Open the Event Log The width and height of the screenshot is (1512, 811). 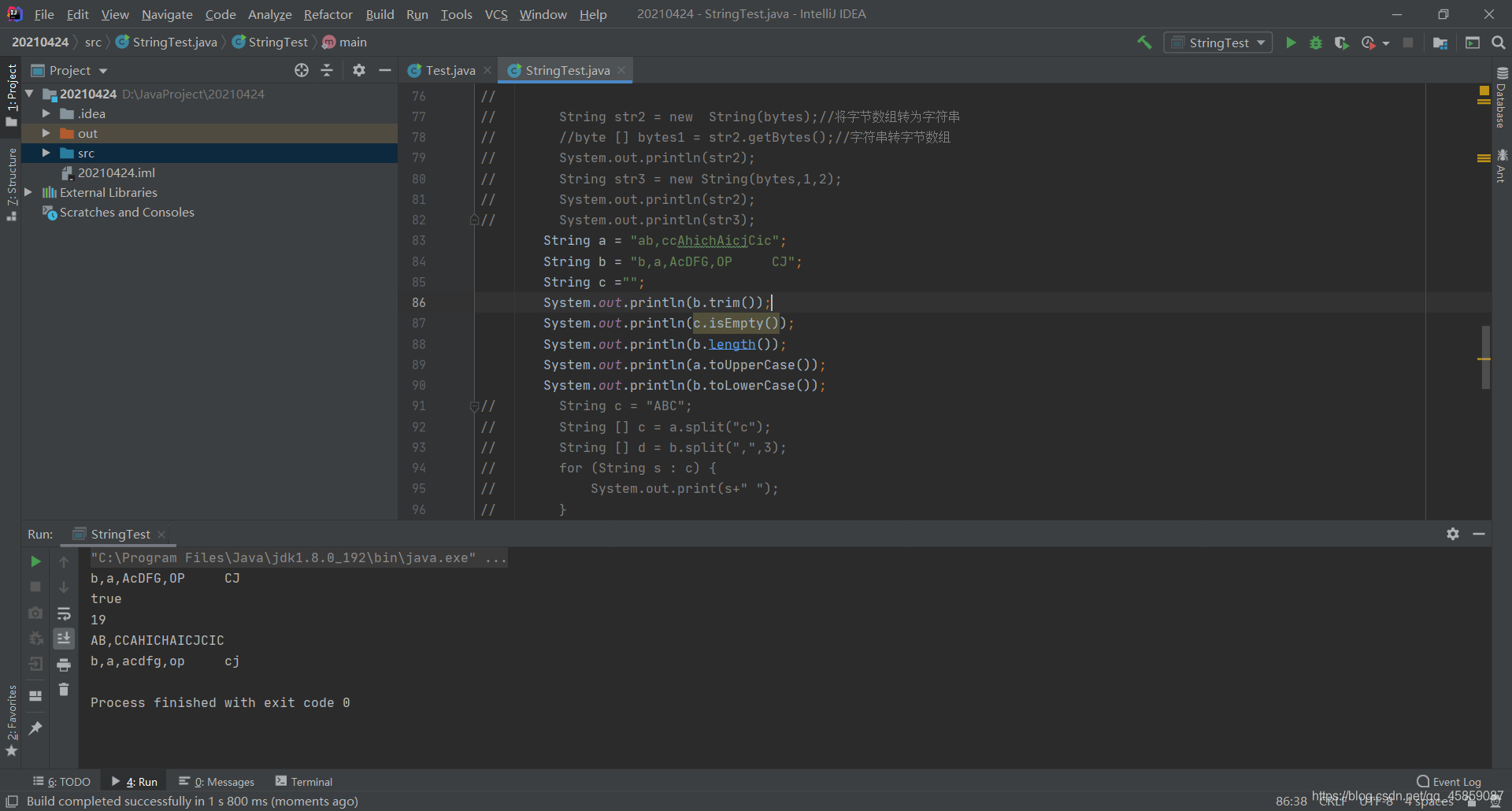[1449, 782]
